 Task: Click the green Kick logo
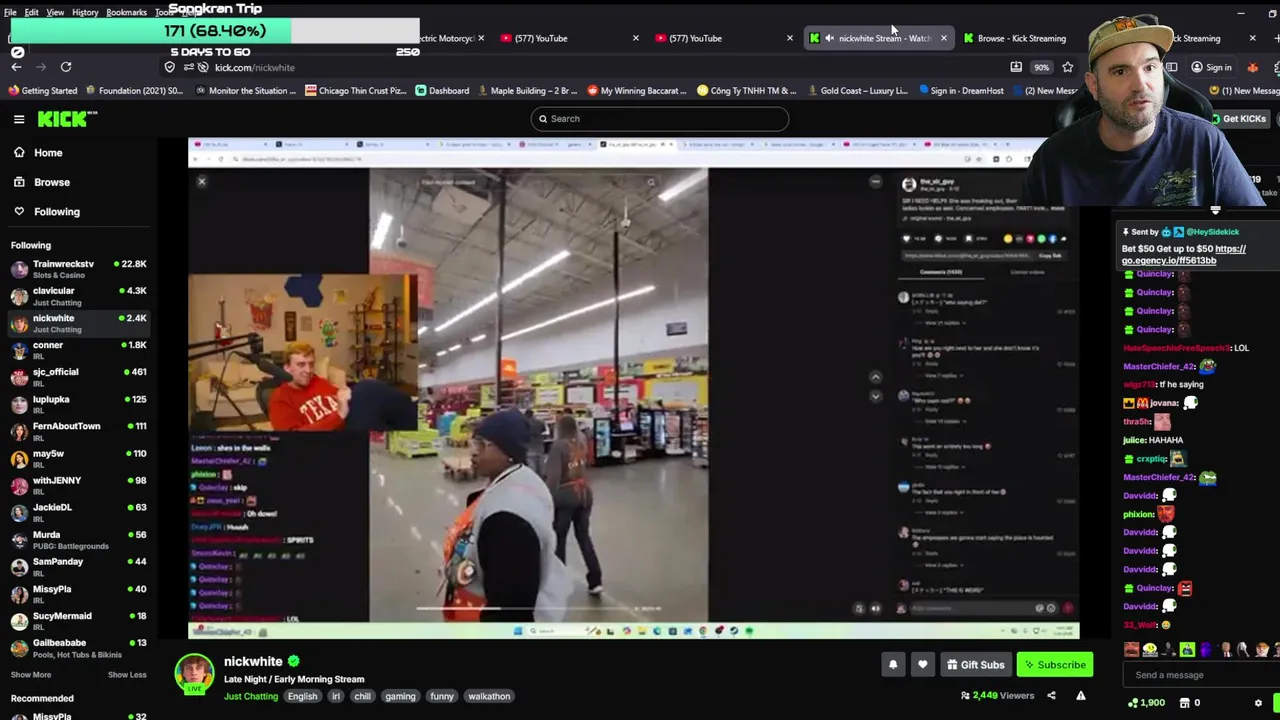67,119
